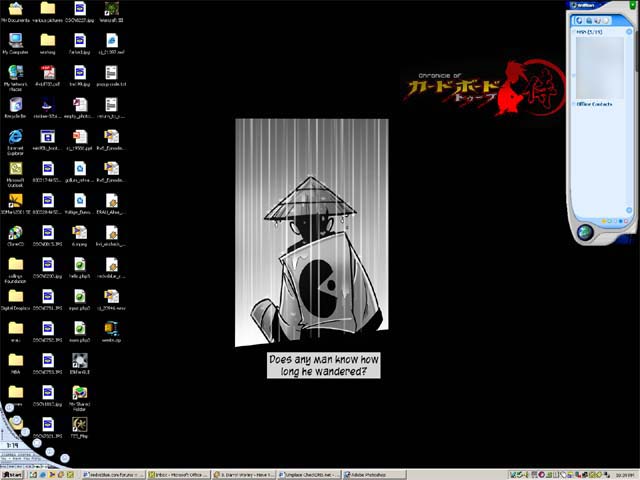640x480 pixels.
Task: Open the Start menu
Action: click(12, 475)
